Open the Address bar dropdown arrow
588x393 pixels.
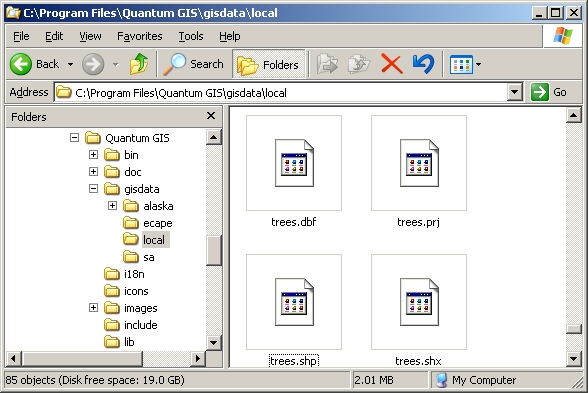(515, 92)
